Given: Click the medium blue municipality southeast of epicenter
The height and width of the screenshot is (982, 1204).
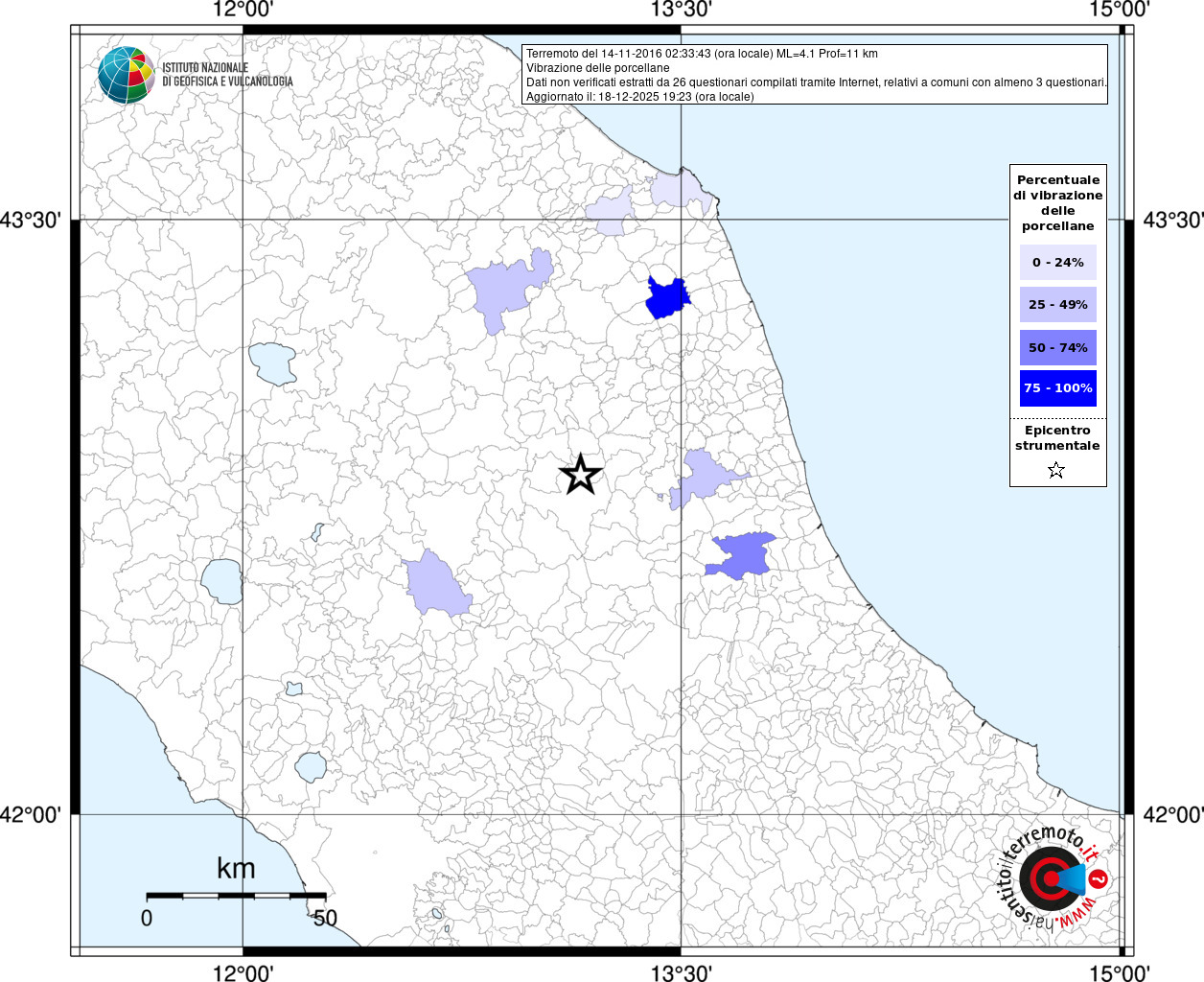Looking at the screenshot, I should click(741, 555).
